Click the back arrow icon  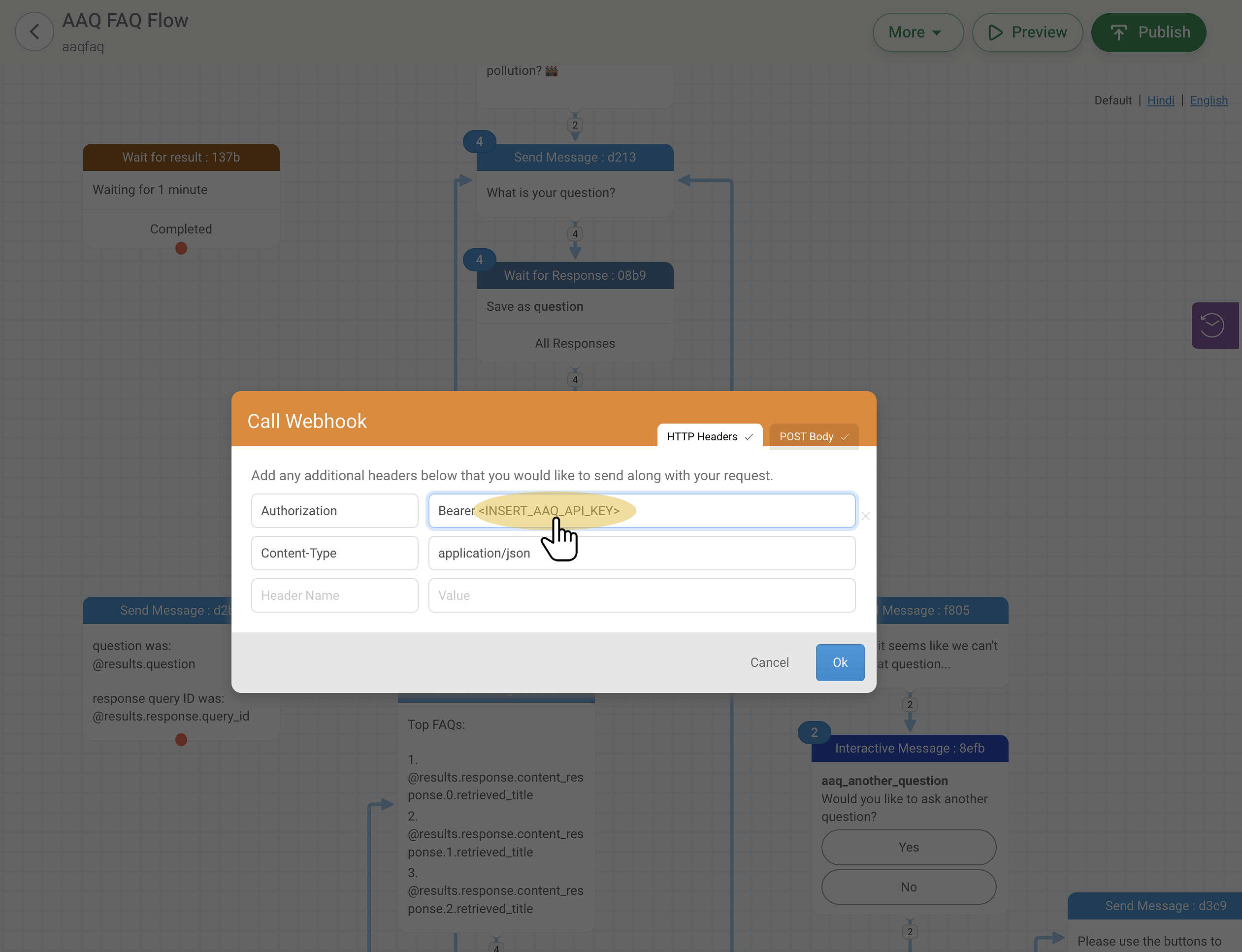[x=34, y=33]
